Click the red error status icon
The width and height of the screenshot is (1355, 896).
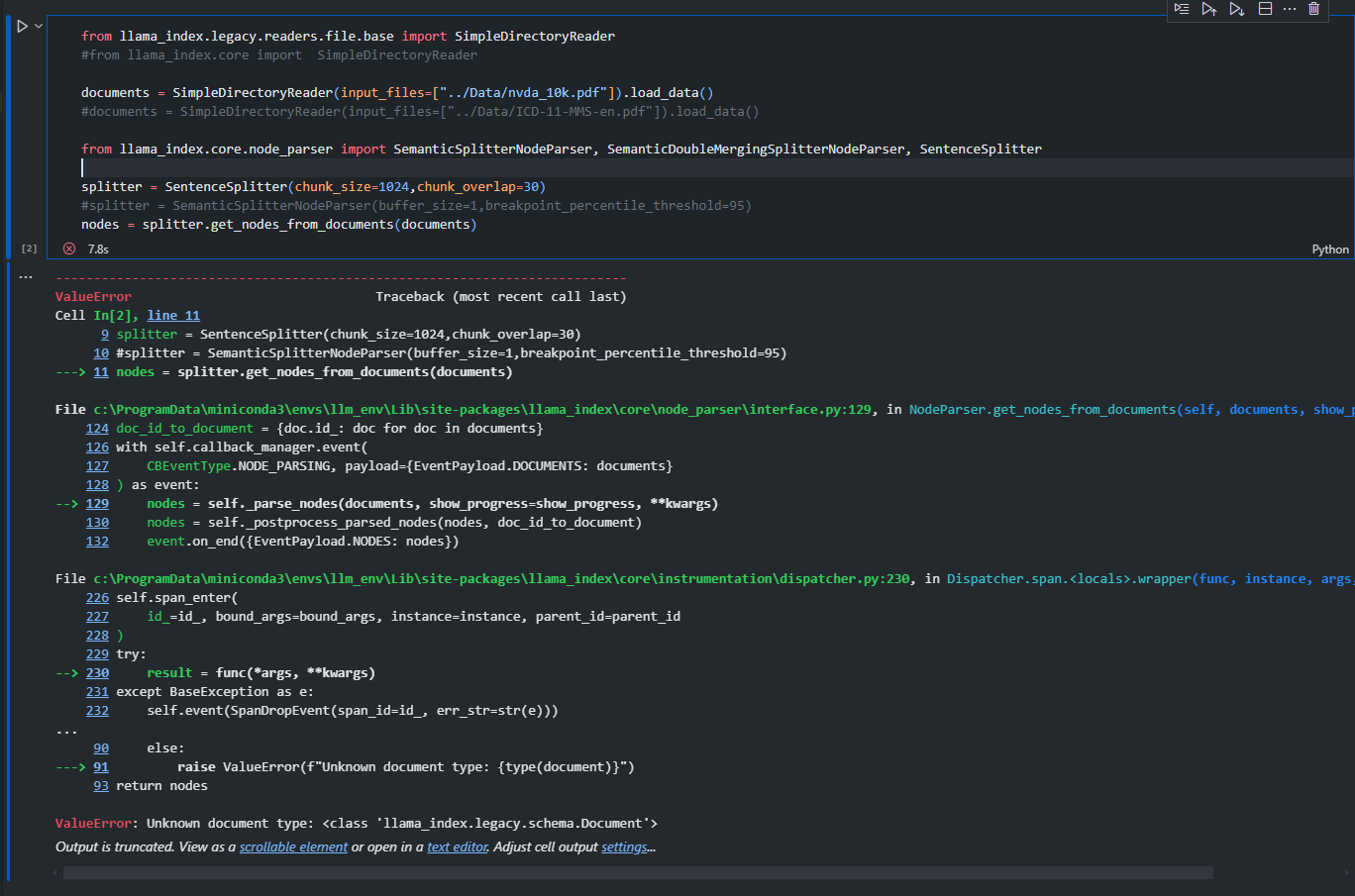pyautogui.click(x=69, y=249)
